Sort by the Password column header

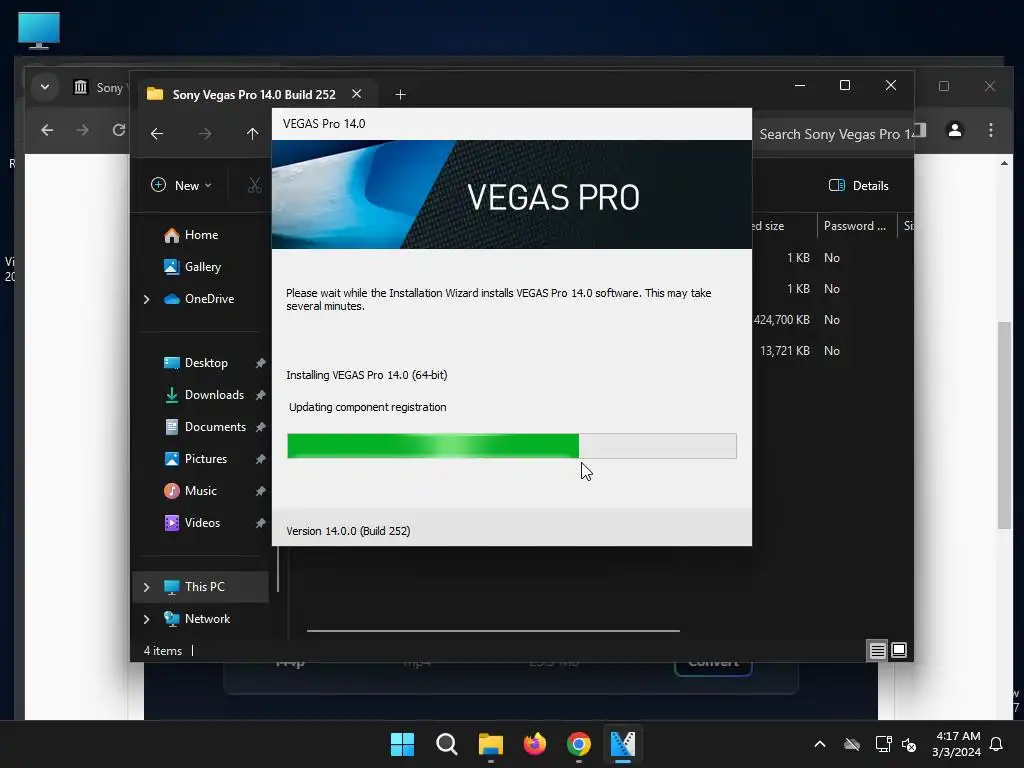(x=855, y=226)
